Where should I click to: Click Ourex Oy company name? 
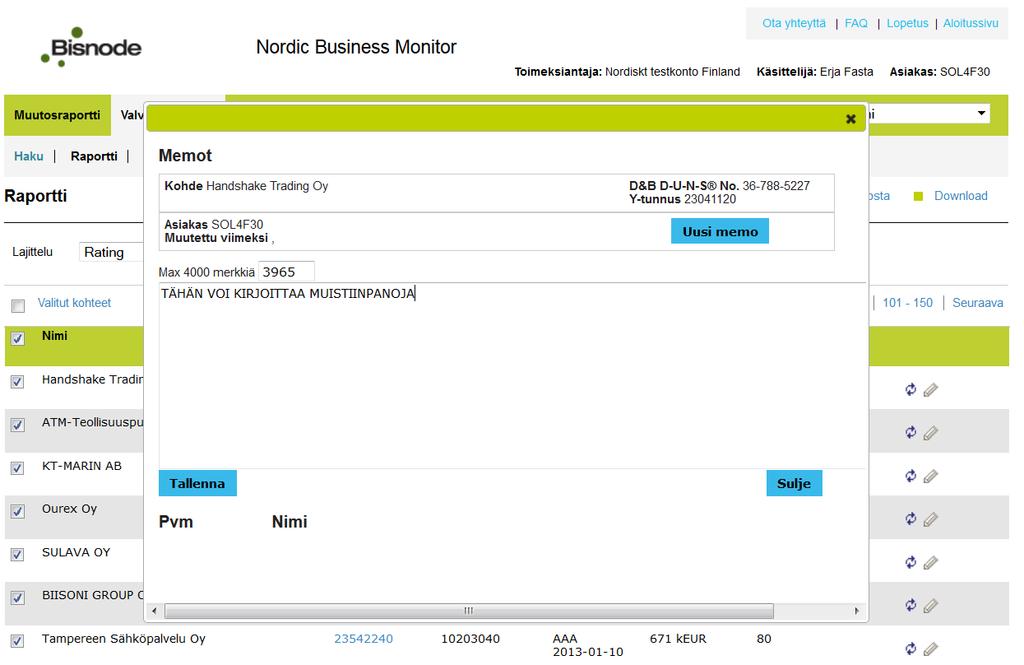click(69, 509)
